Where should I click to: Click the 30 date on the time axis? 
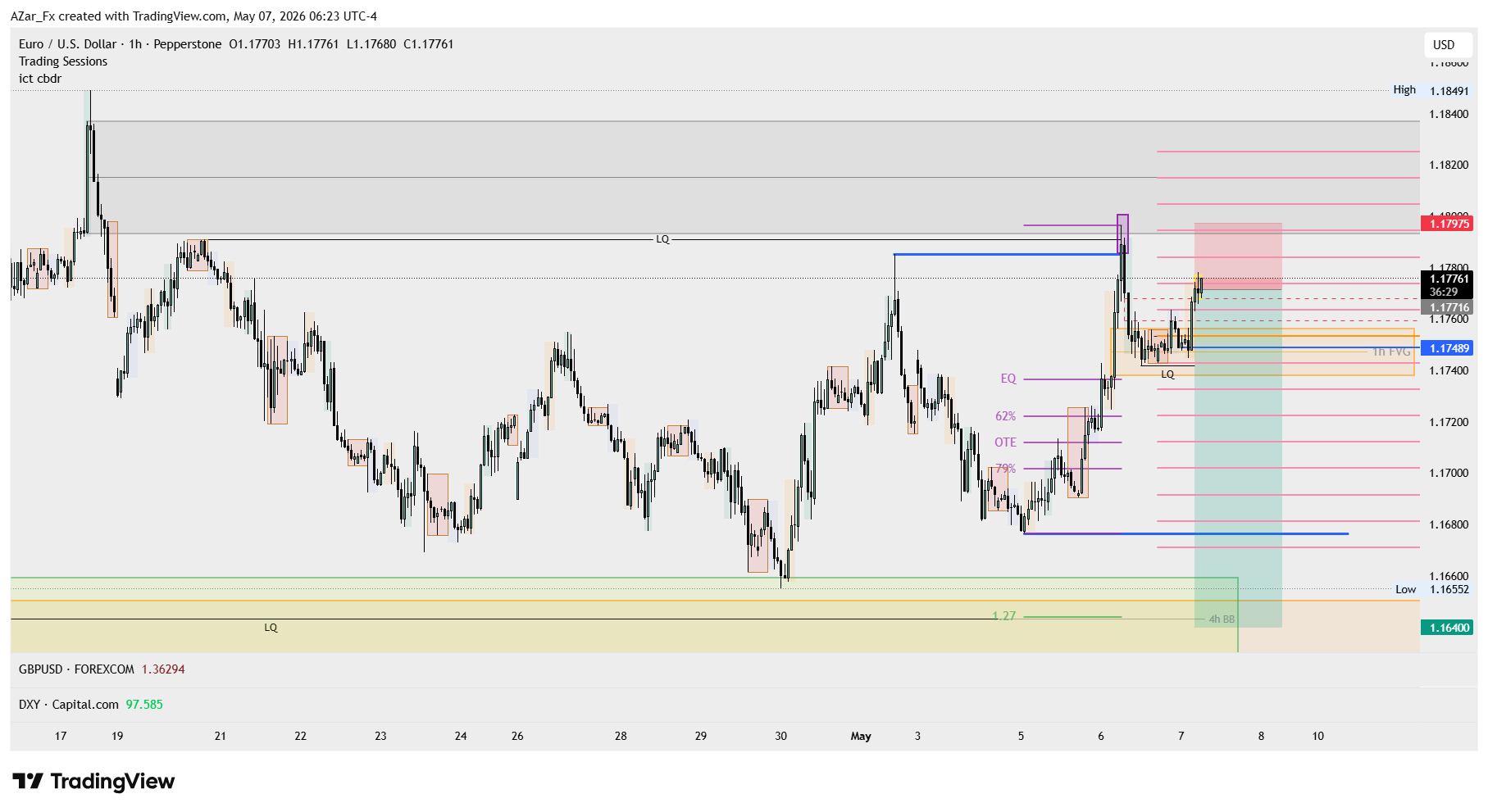[x=780, y=736]
